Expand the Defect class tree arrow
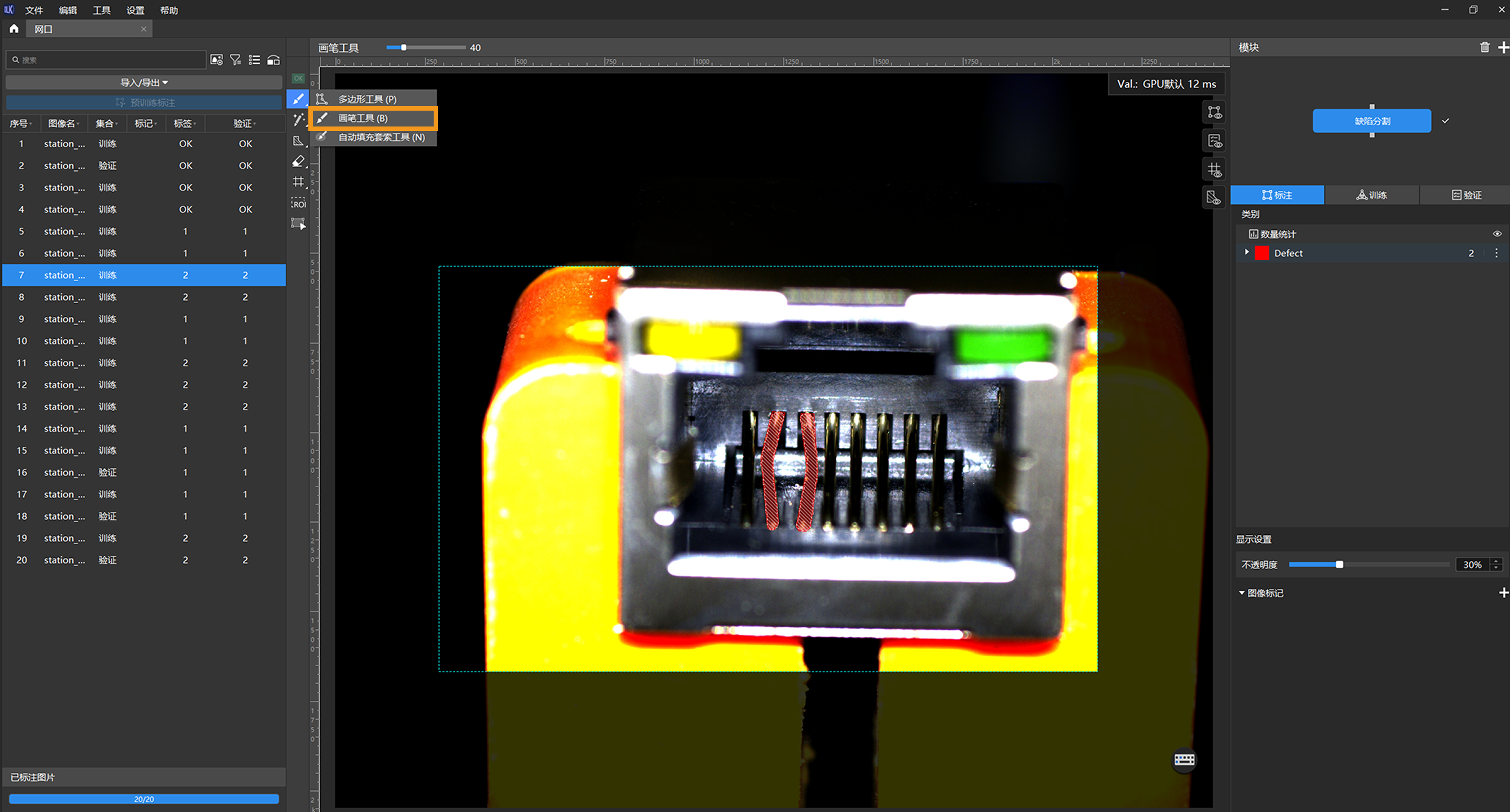 [x=1247, y=252]
